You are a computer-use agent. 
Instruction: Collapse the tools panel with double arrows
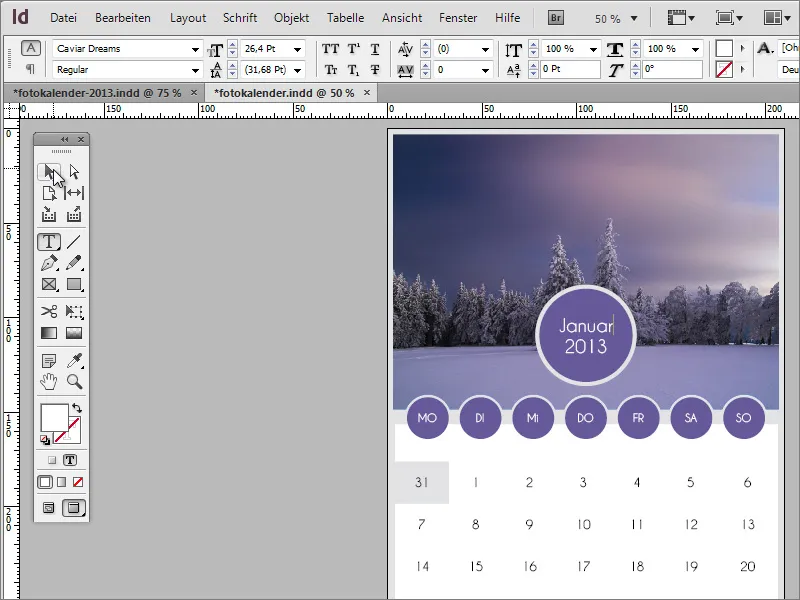coord(64,139)
